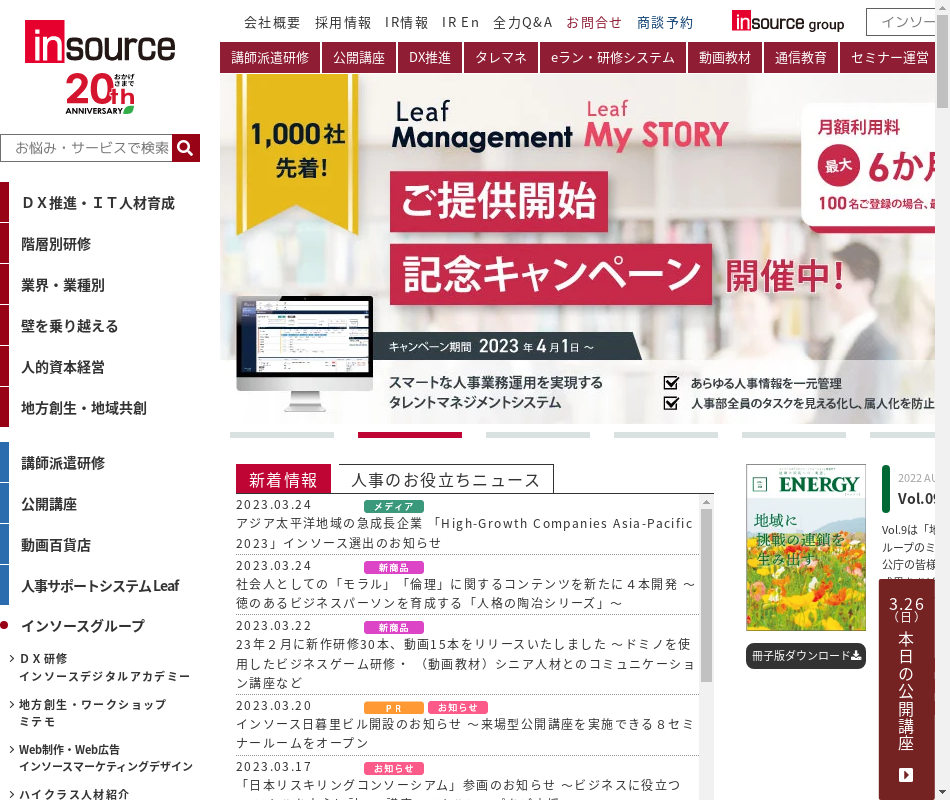Open 本日の公開講座 side banner
Image resolution: width=950 pixels, height=800 pixels.
click(x=906, y=690)
